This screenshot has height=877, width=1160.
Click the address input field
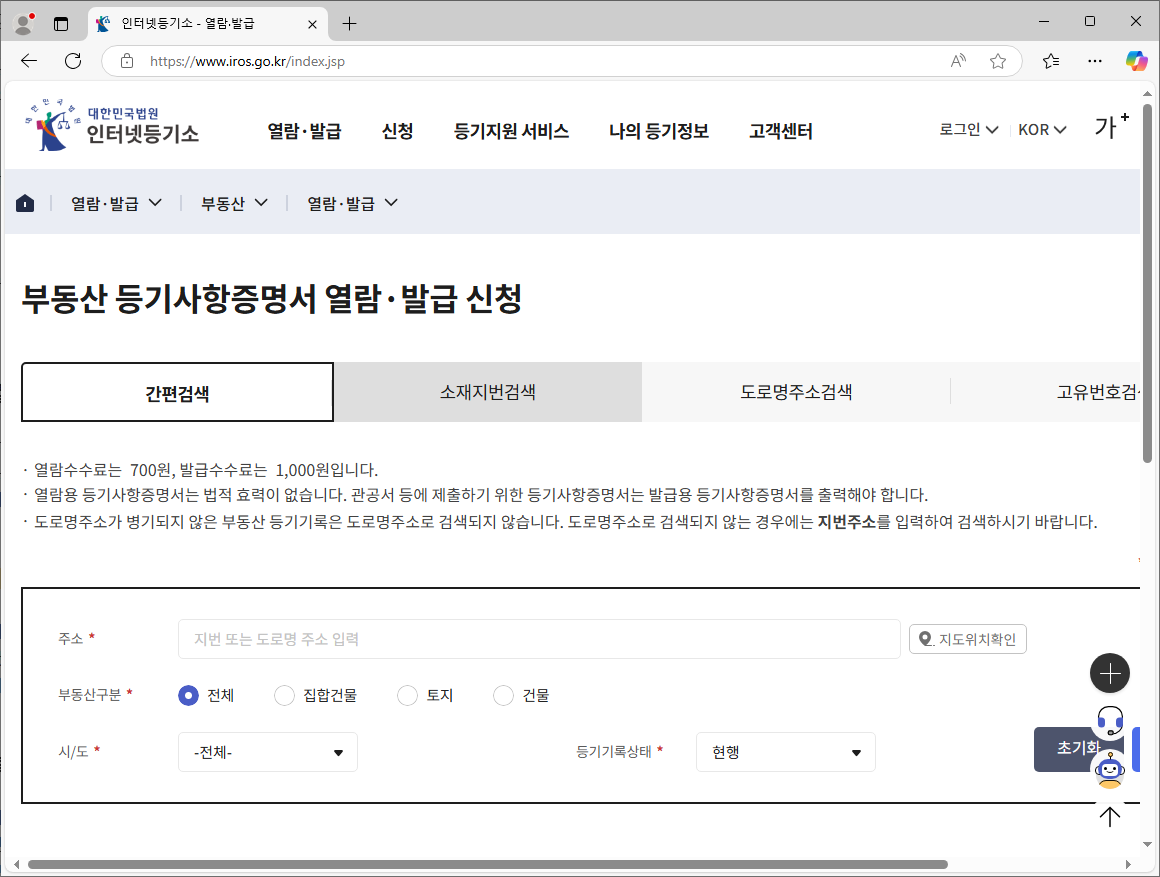point(539,638)
